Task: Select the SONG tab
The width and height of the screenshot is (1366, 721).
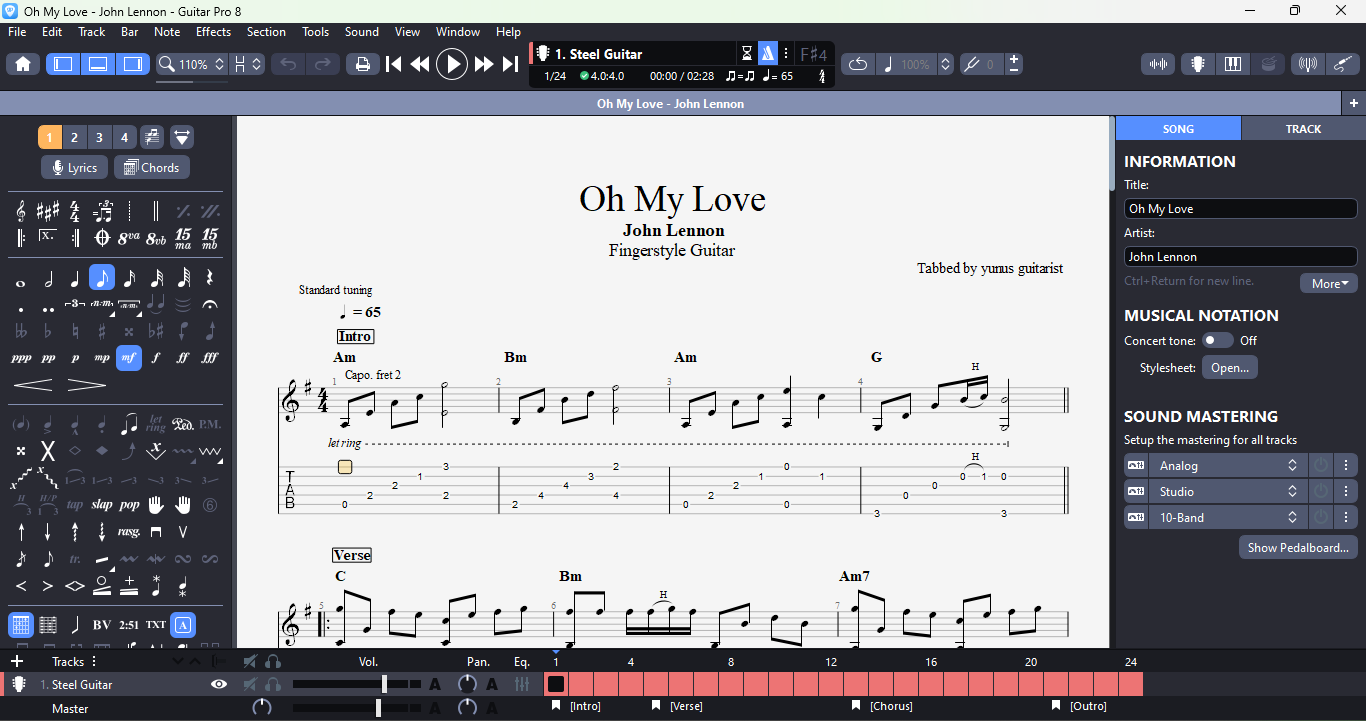Action: [x=1178, y=129]
